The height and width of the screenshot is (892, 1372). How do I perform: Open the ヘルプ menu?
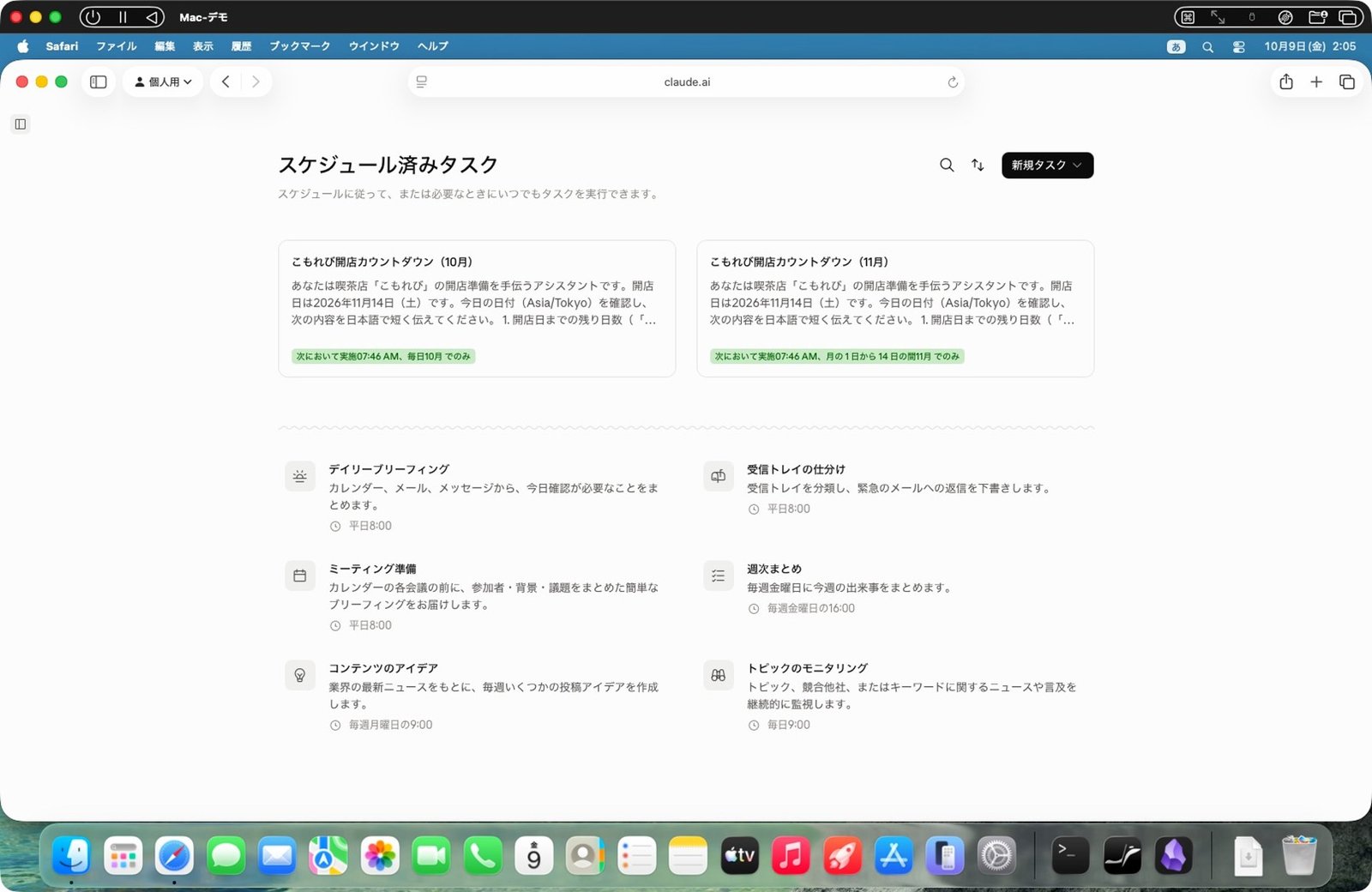coord(433,46)
